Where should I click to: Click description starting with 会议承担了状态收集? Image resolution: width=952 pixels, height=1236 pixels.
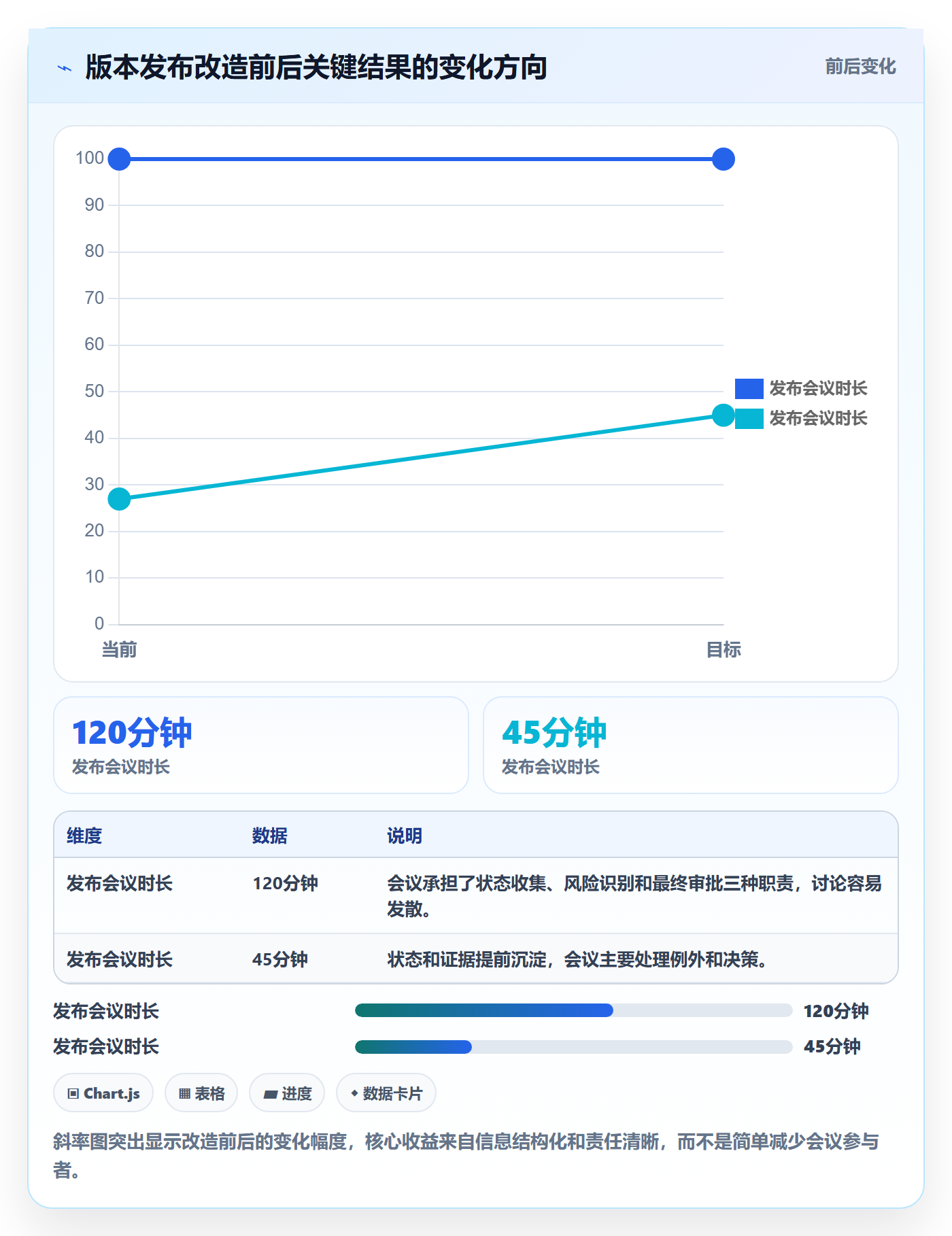coord(634,896)
